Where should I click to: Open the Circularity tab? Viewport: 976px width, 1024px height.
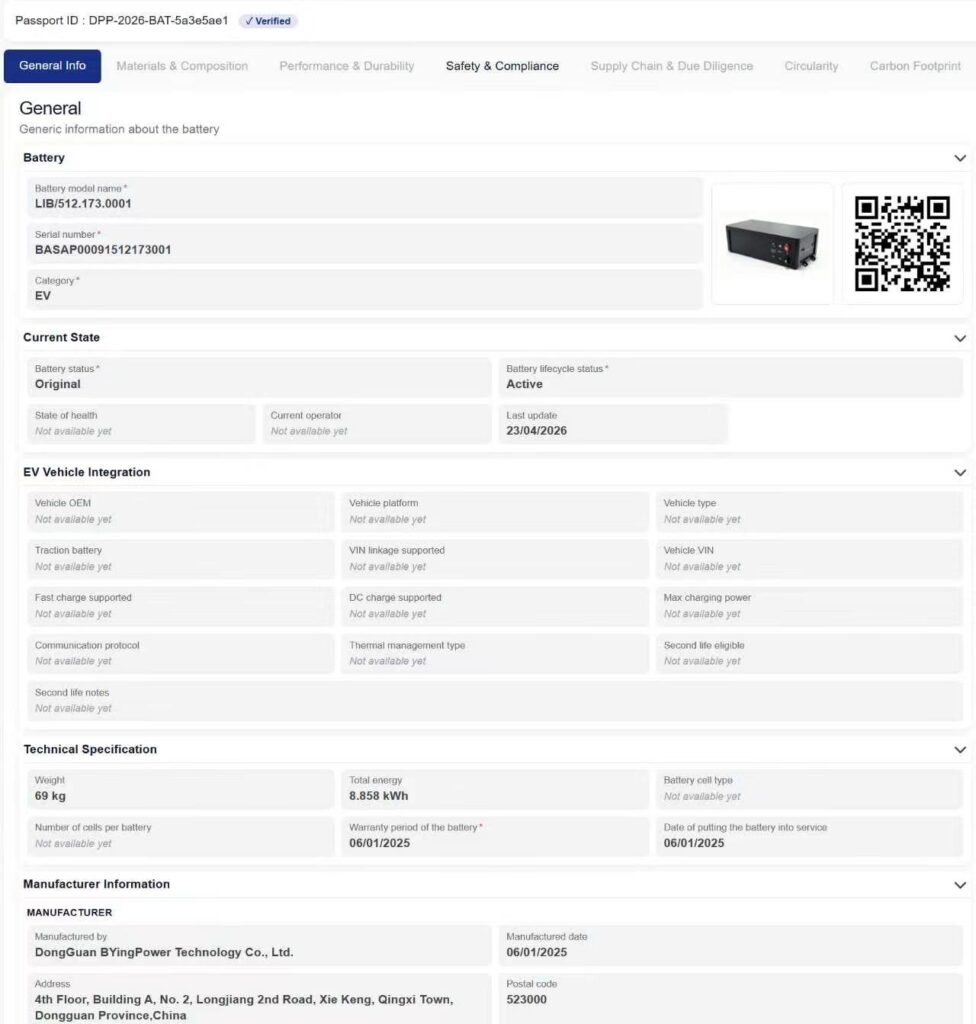coord(811,66)
